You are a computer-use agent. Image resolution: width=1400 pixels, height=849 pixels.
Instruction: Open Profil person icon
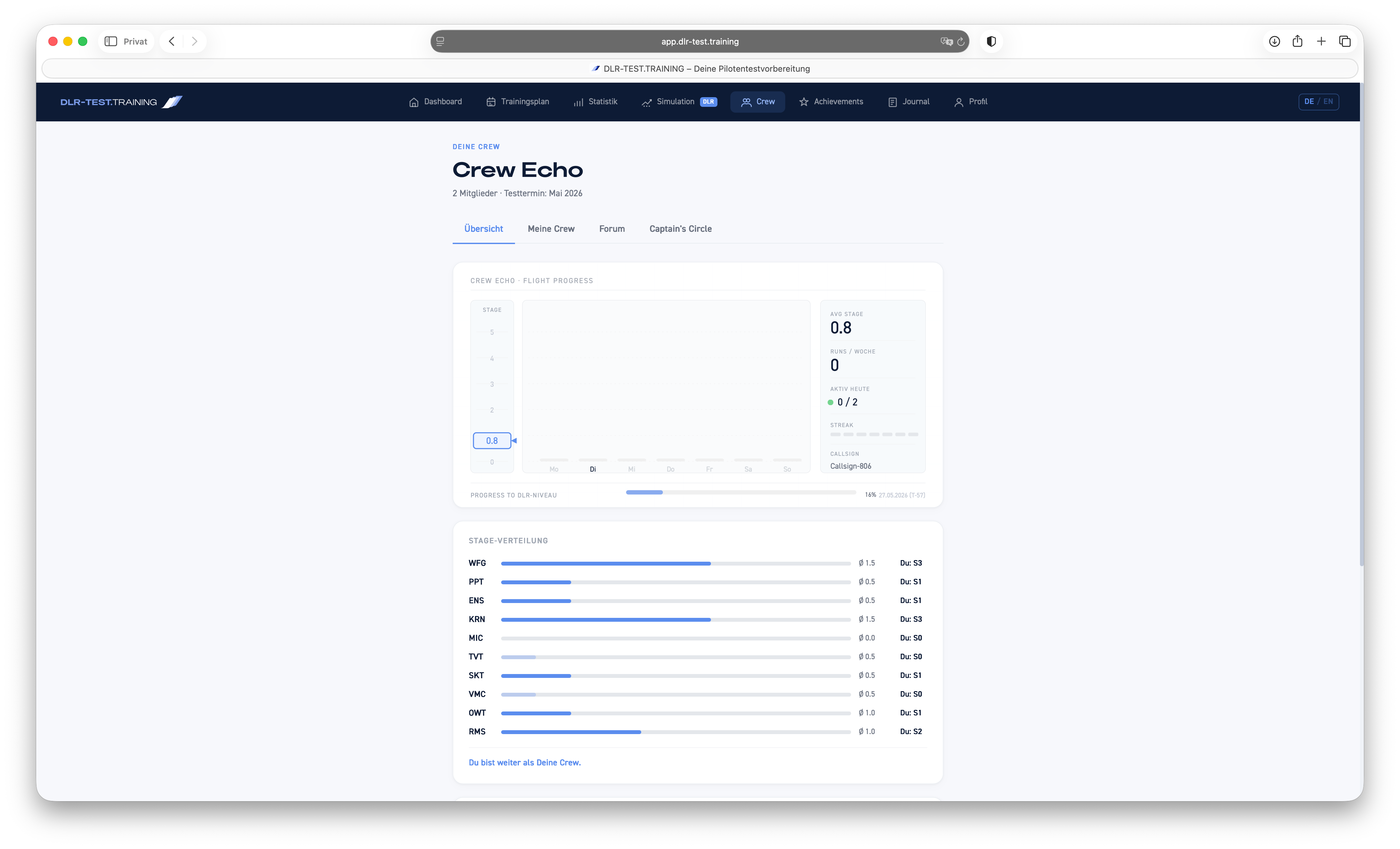click(x=959, y=102)
